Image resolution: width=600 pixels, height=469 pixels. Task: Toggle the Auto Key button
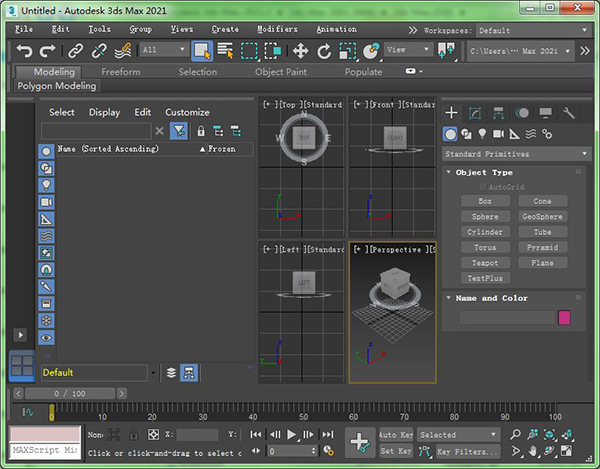(x=396, y=435)
